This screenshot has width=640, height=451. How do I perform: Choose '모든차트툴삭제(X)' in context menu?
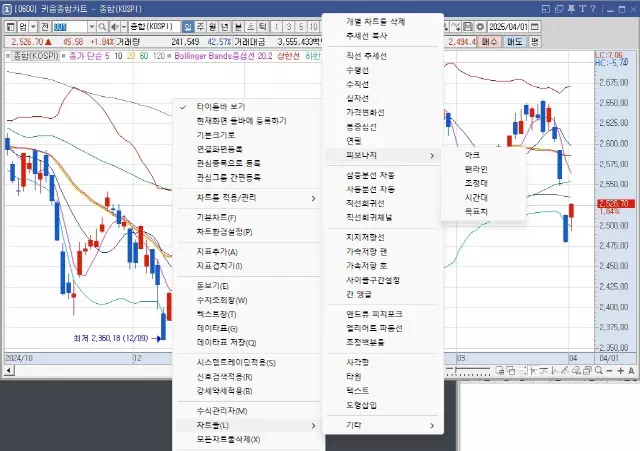[x=248, y=440]
